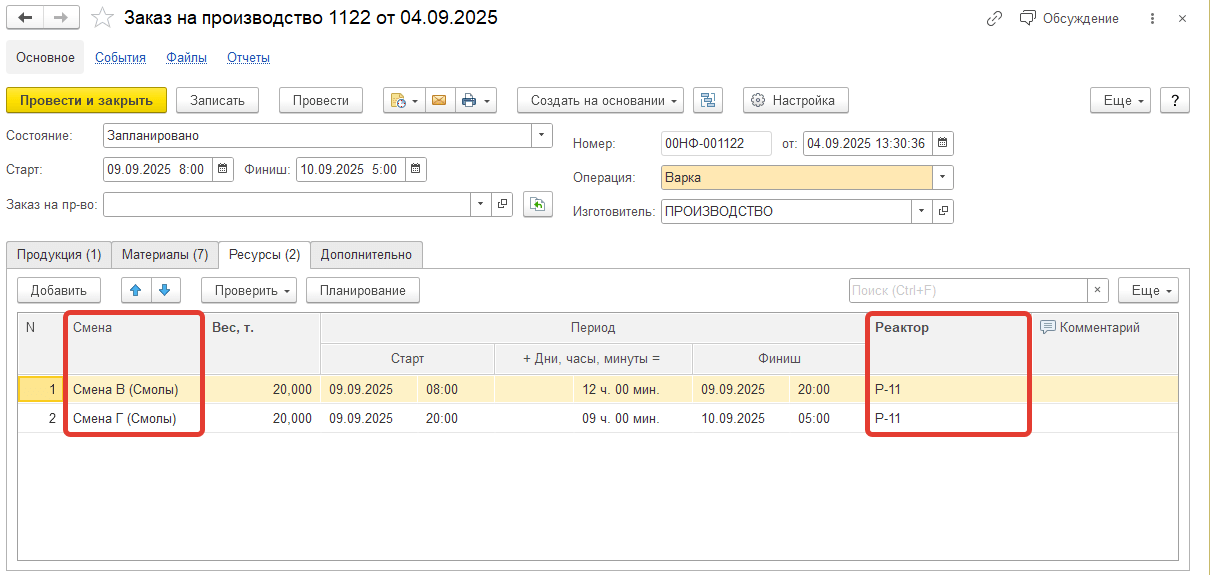Copy document link via chain icon

point(994,18)
